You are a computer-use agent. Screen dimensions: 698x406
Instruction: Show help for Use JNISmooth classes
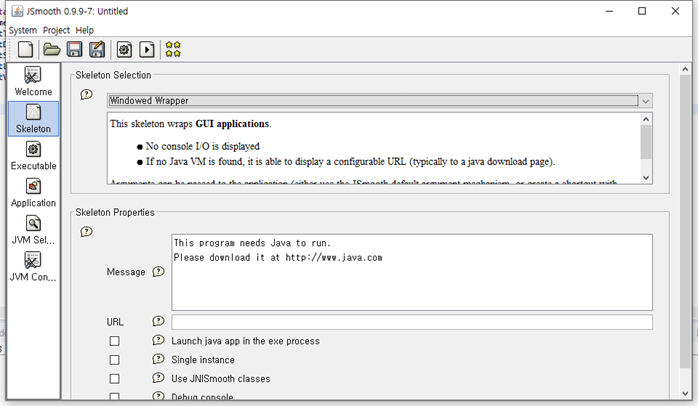pyautogui.click(x=158, y=378)
